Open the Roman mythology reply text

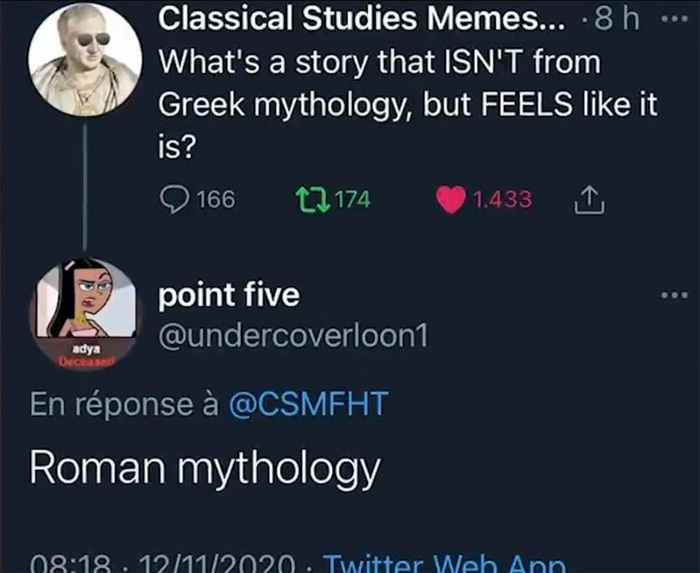click(x=205, y=470)
